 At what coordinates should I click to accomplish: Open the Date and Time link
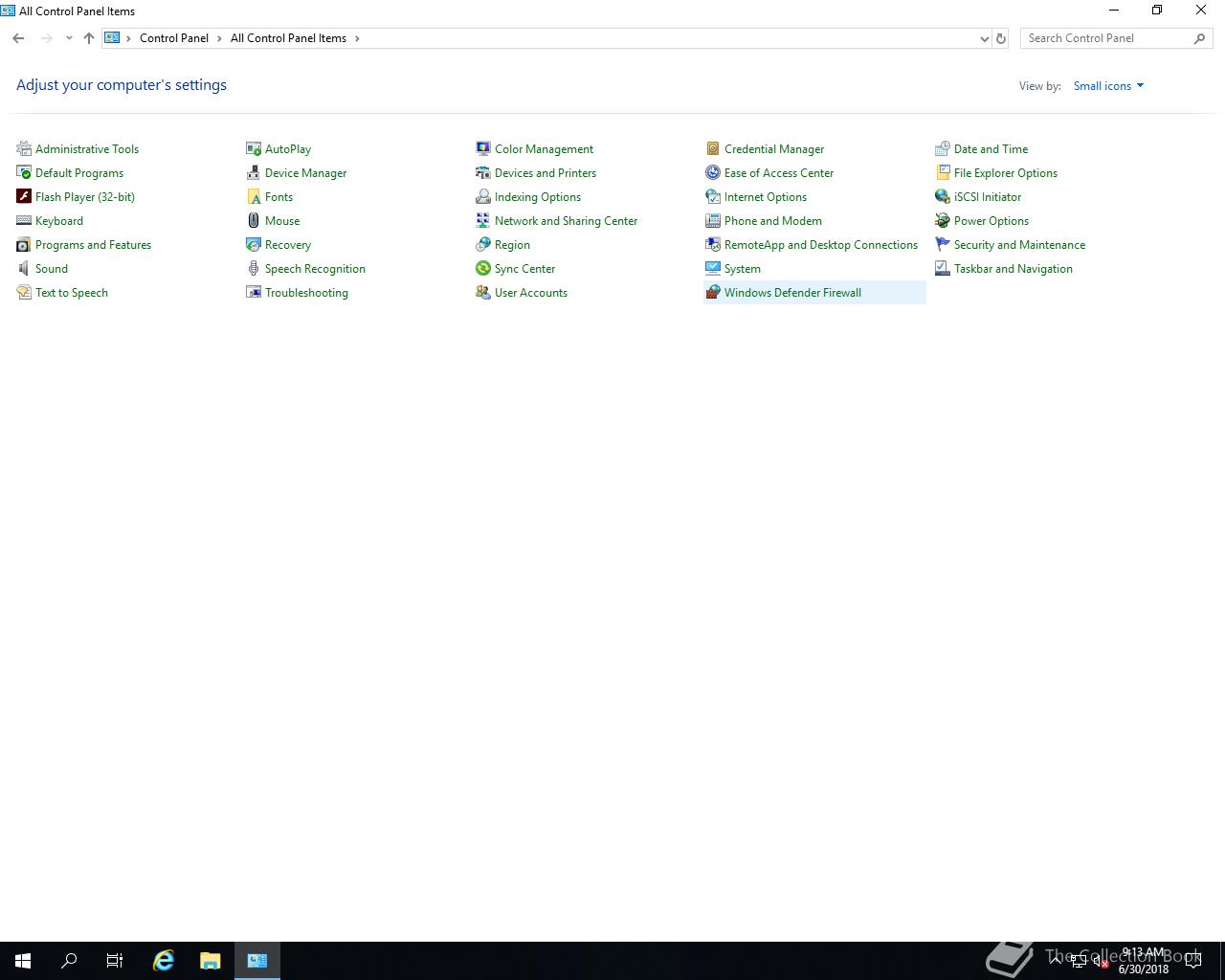(x=991, y=148)
